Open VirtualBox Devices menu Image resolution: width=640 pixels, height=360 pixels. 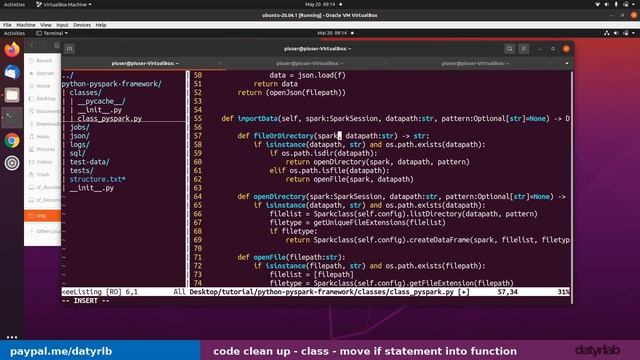82,25
